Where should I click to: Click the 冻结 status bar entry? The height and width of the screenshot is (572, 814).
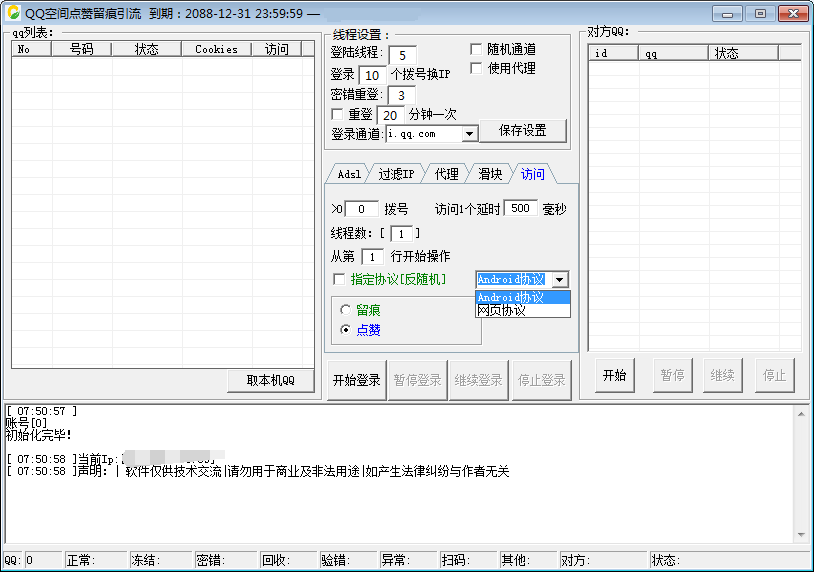tap(161, 560)
